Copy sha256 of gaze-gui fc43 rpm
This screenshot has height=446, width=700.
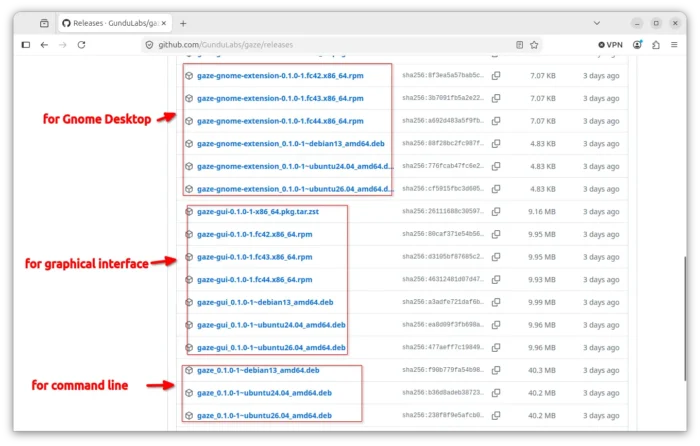[496, 257]
